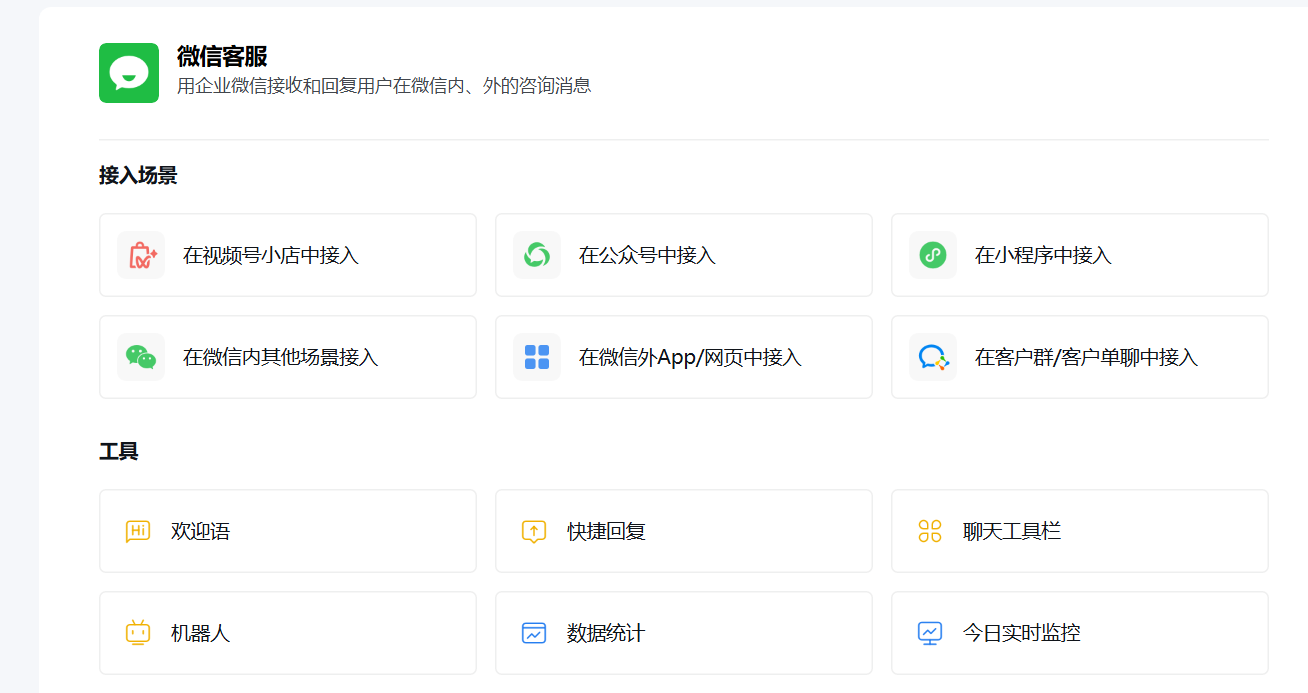Open the 欢迎语 tool card

click(288, 531)
